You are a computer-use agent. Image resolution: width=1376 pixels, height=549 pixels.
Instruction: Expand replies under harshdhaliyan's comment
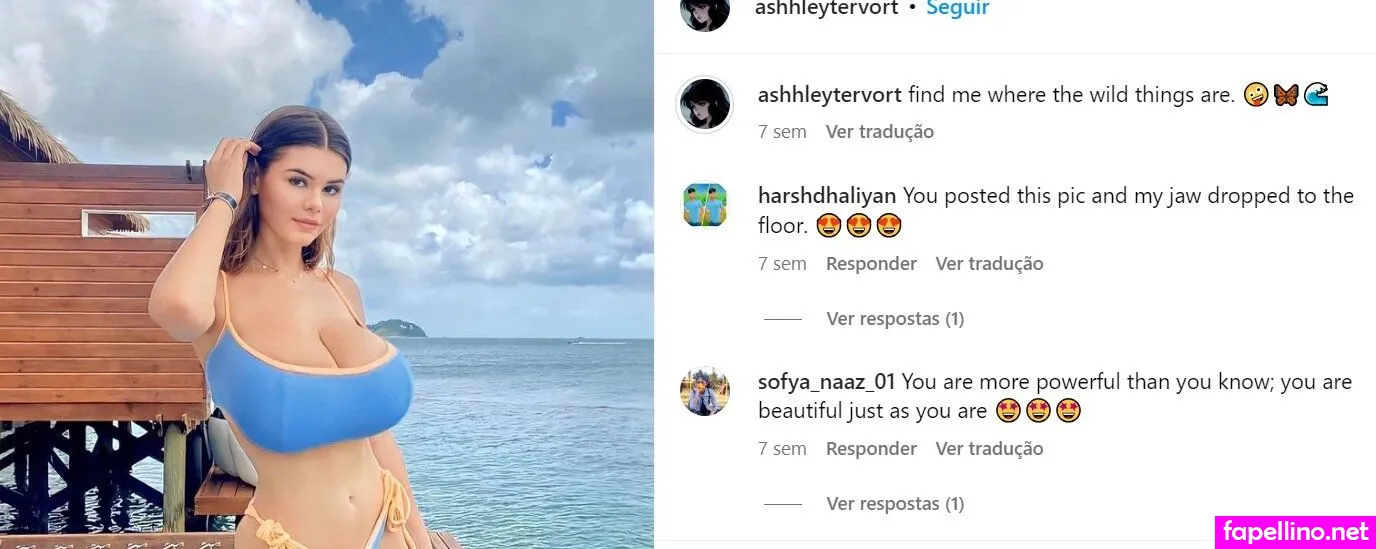pos(895,319)
